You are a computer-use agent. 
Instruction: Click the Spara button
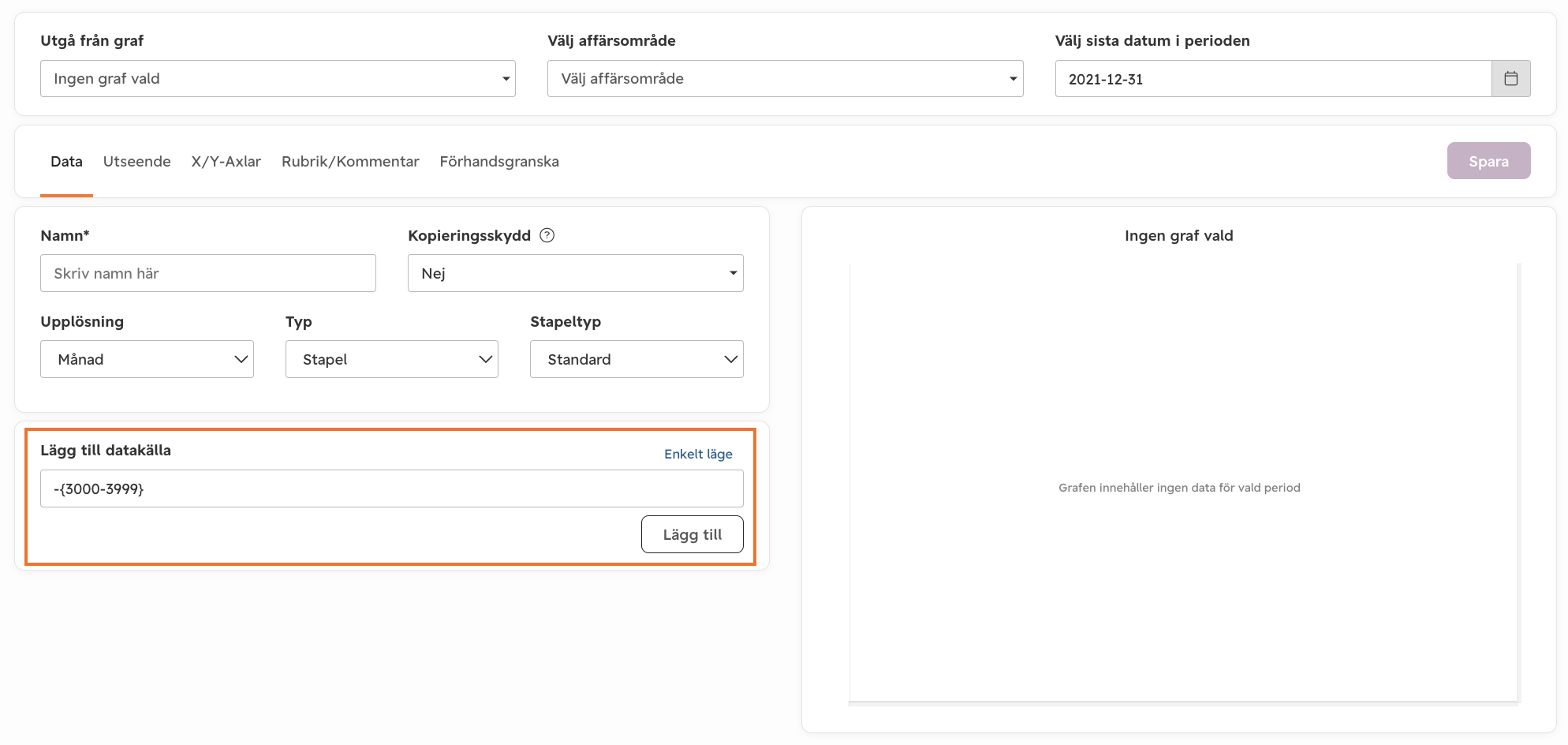(1488, 161)
